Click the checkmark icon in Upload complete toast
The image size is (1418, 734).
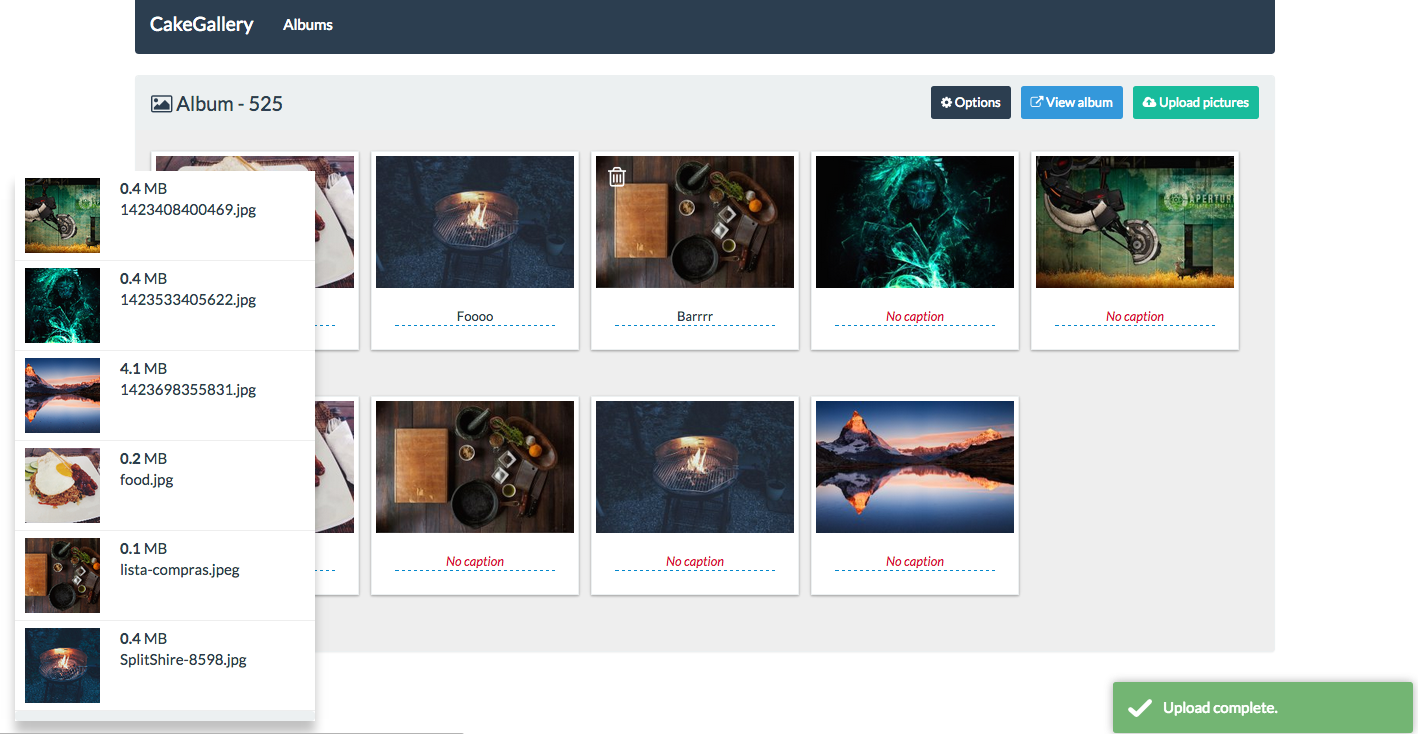click(1139, 707)
